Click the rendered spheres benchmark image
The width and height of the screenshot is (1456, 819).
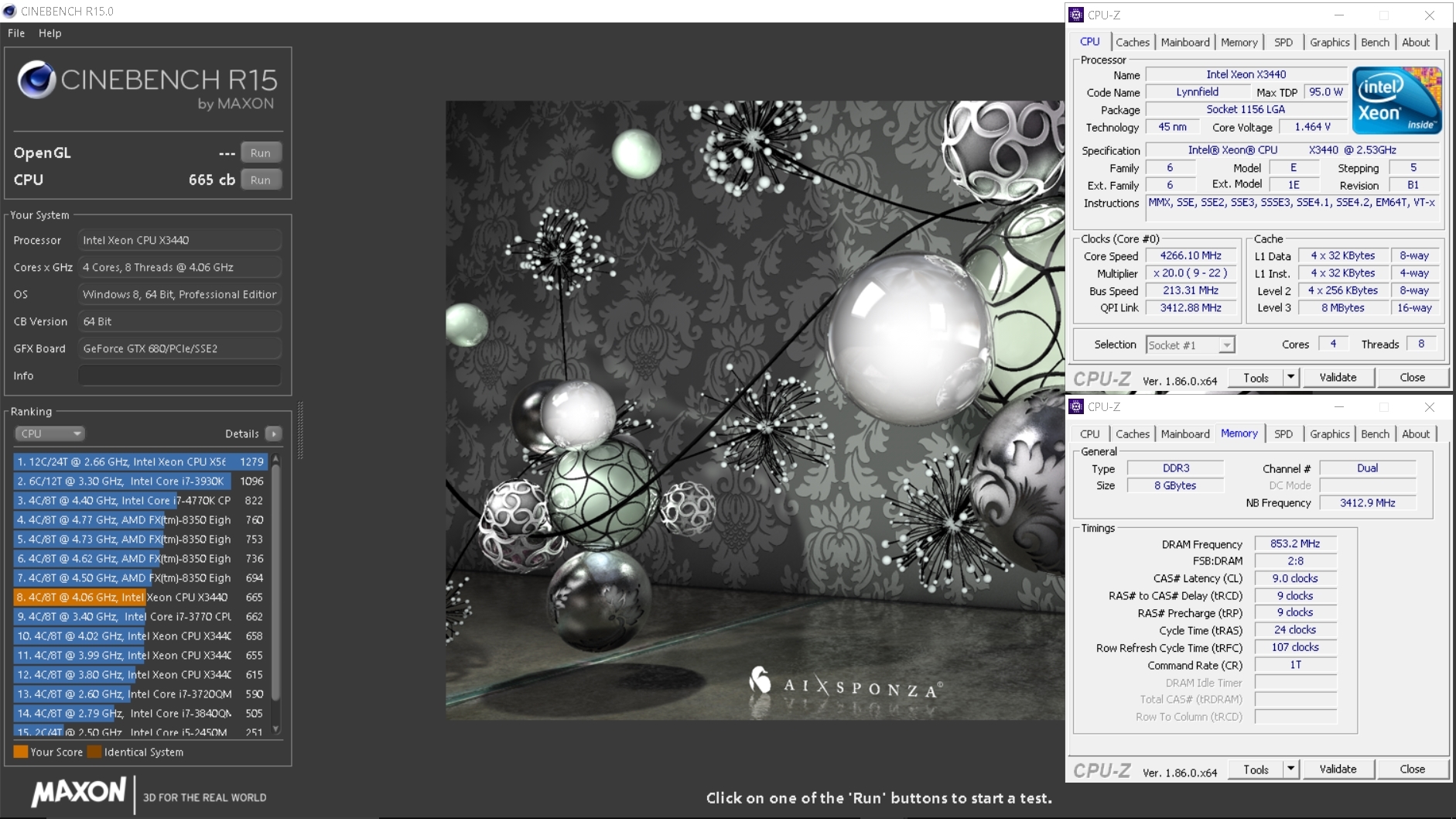coord(754,410)
